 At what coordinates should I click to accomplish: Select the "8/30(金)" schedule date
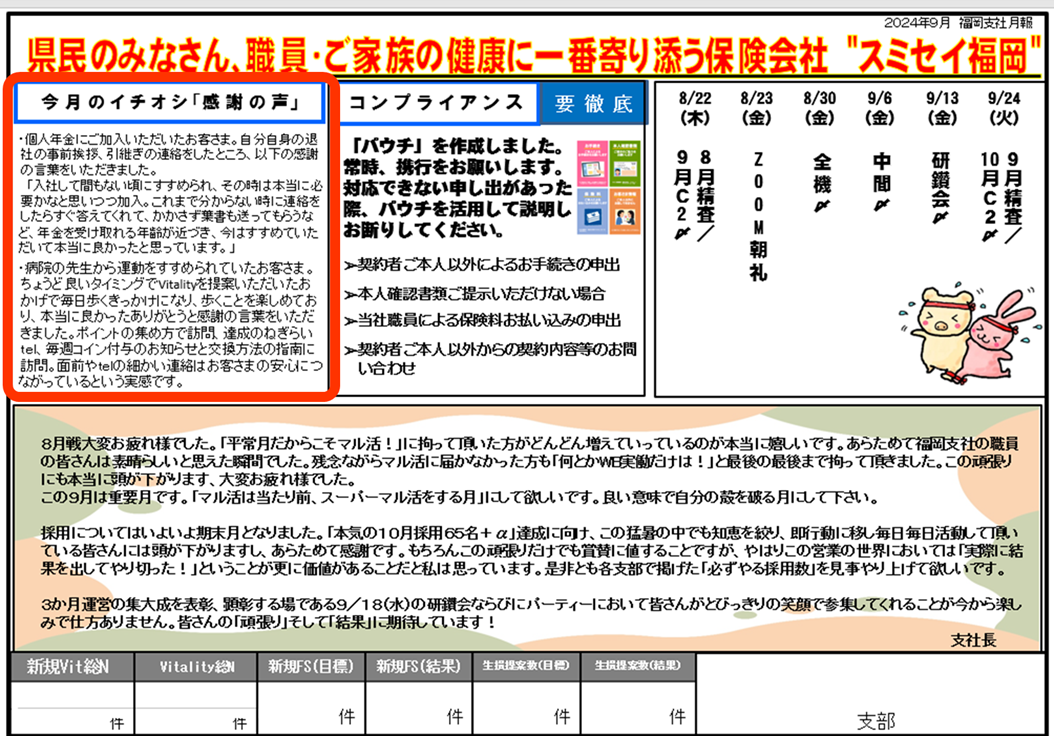point(819,108)
